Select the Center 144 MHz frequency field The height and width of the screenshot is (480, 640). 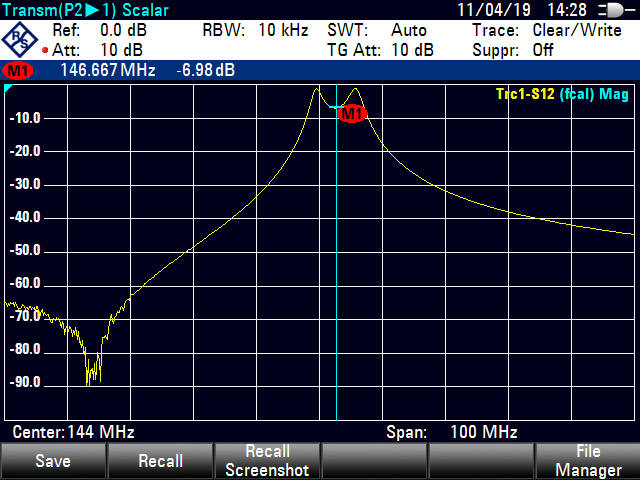[73, 432]
